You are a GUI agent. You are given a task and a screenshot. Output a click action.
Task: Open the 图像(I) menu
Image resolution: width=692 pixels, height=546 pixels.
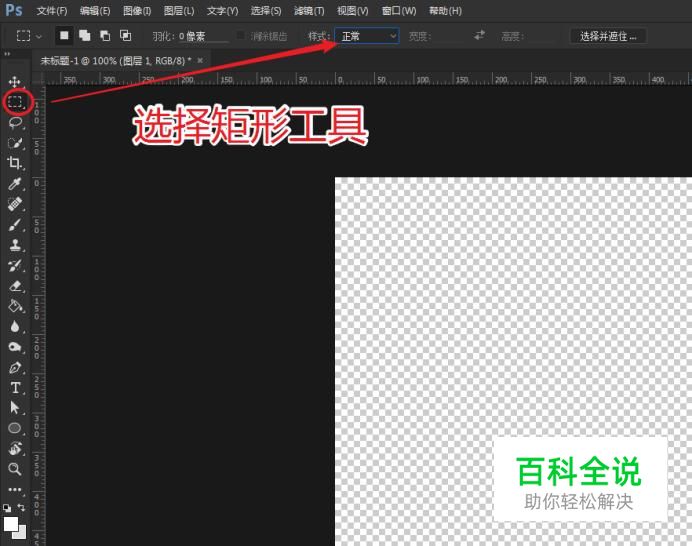pos(137,11)
